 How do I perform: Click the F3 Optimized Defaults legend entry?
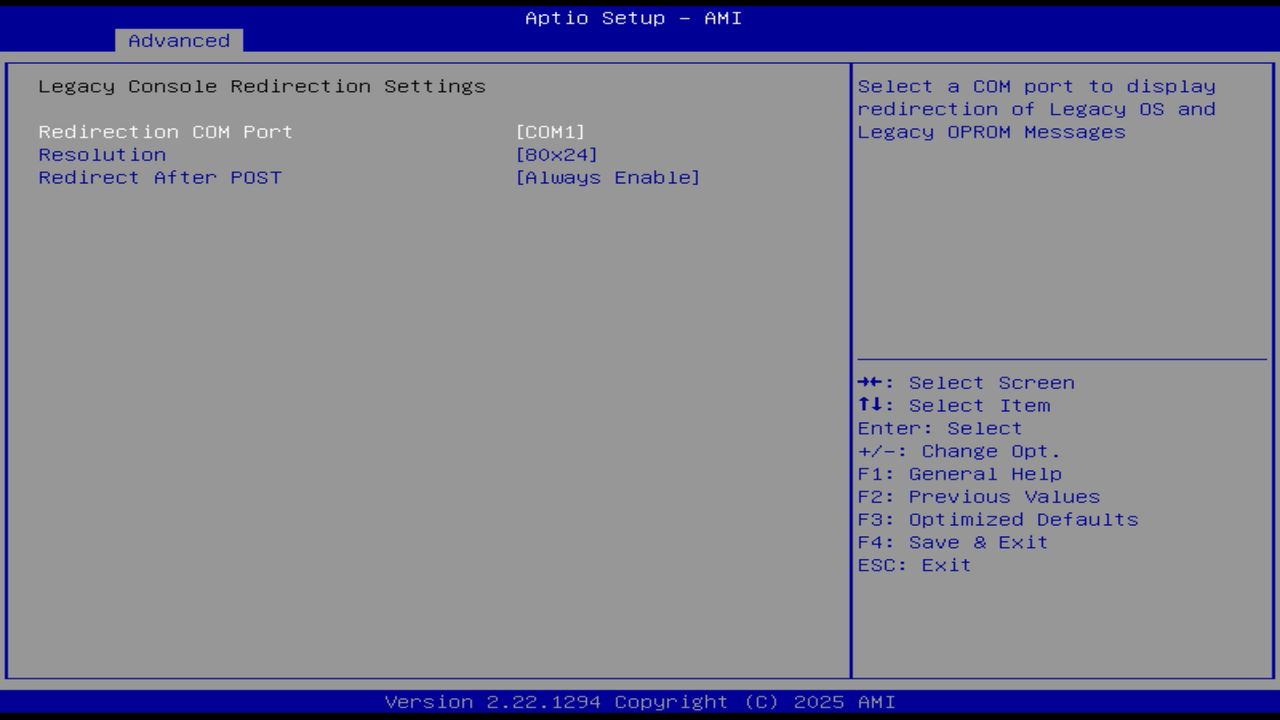pos(998,519)
